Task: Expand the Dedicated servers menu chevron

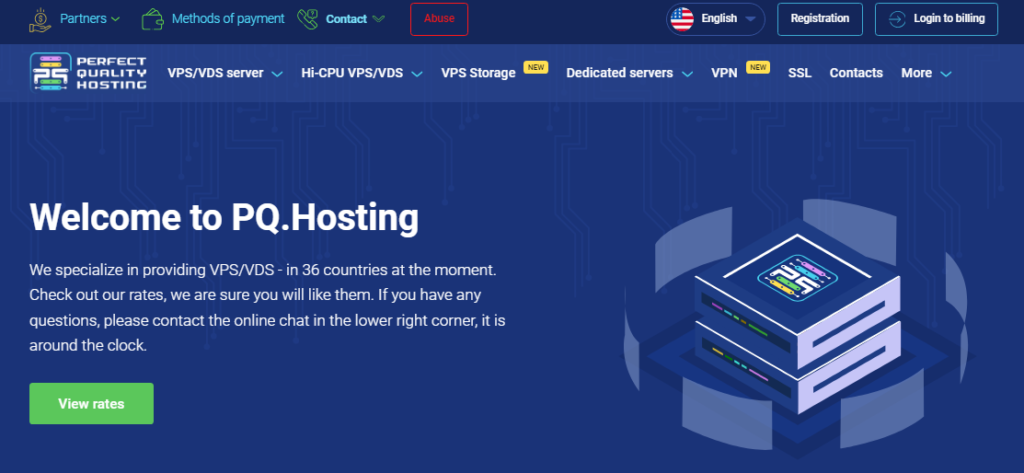Action: pos(687,74)
